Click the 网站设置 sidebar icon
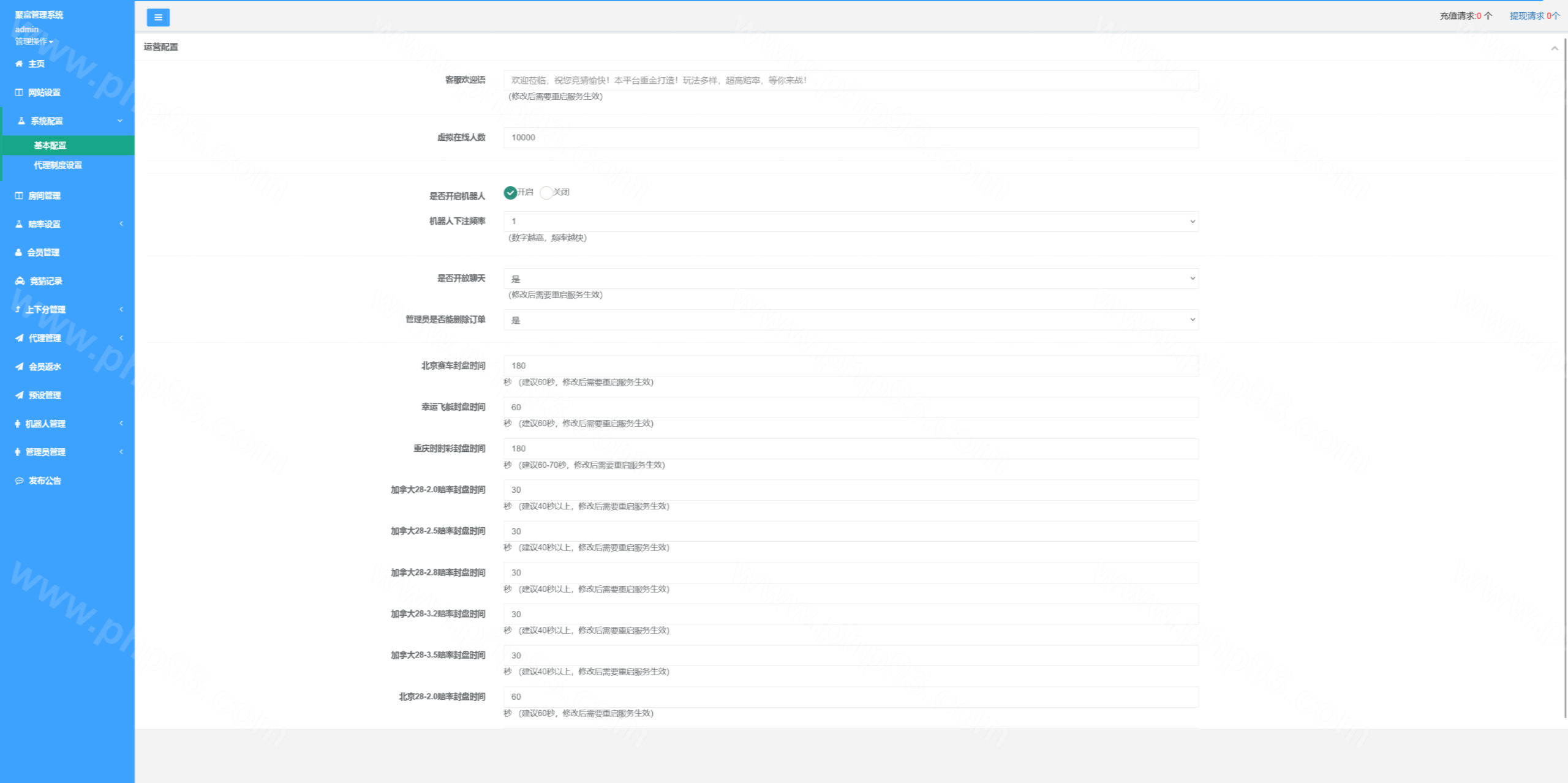 19,92
